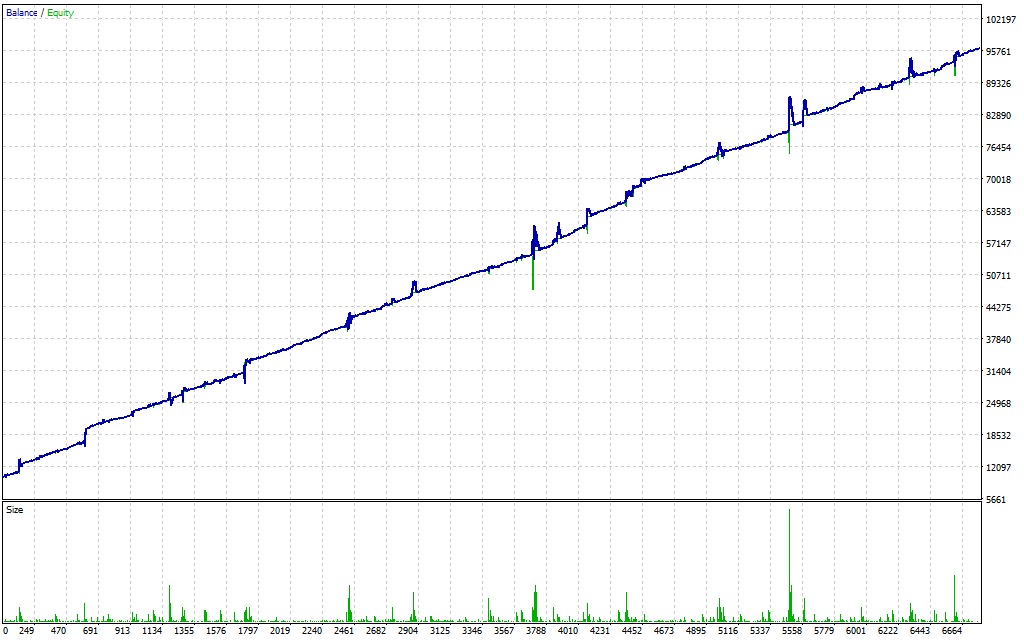Click the green Equity legend label
Viewport: 1024px width, 640px height.
(60, 13)
